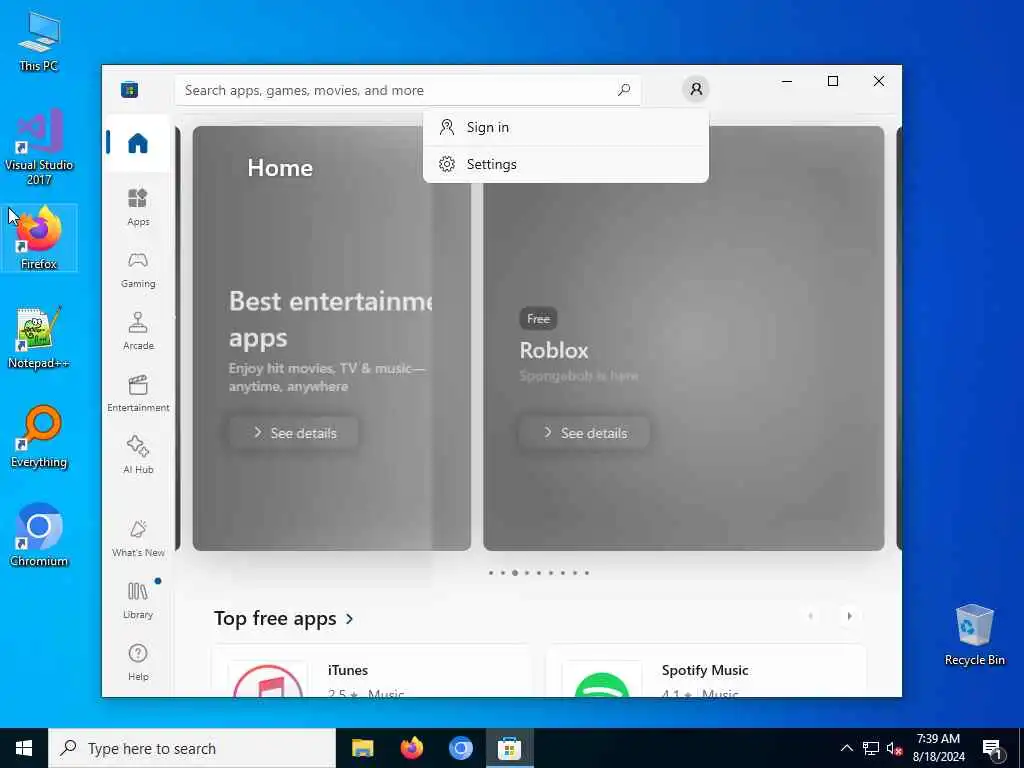The width and height of the screenshot is (1024, 768).
Task: Minimize the Microsoft Store window
Action: (787, 82)
